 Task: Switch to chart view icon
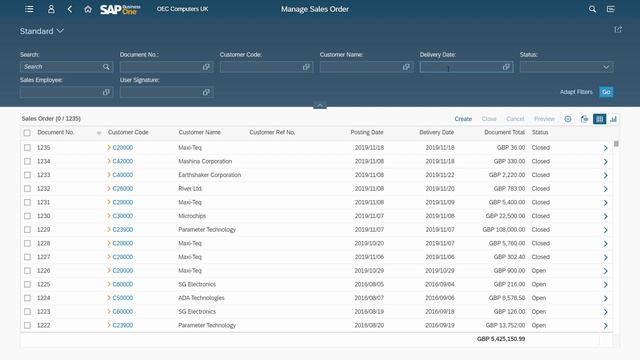613,119
